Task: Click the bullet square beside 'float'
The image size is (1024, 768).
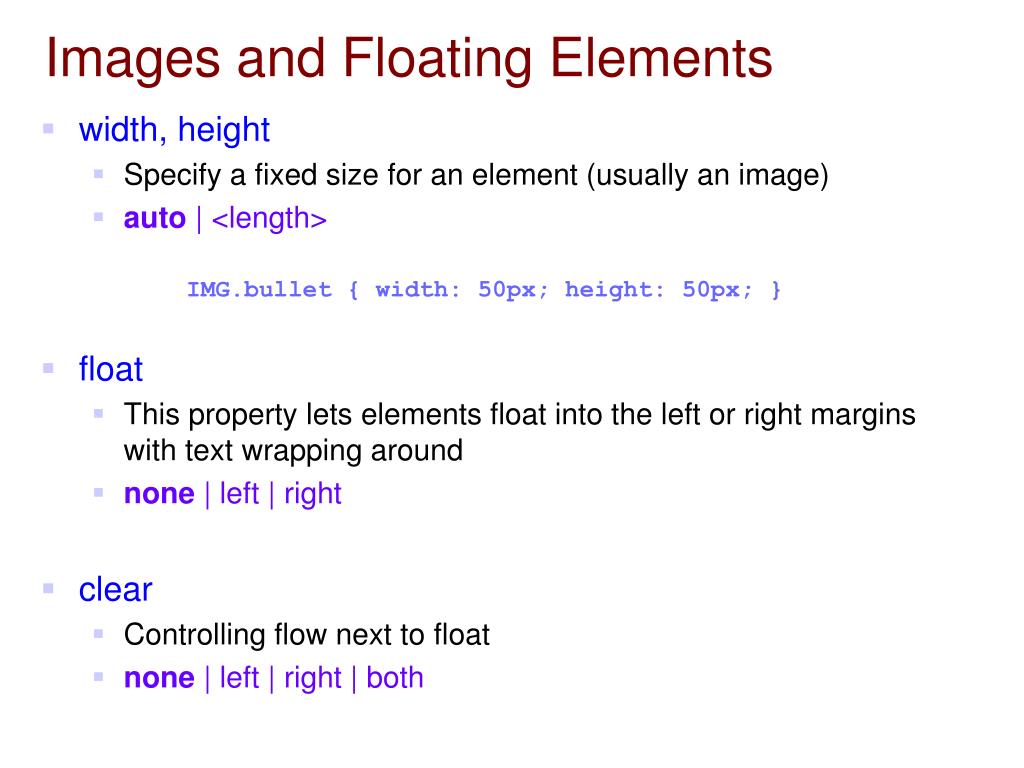Action: click(x=48, y=368)
